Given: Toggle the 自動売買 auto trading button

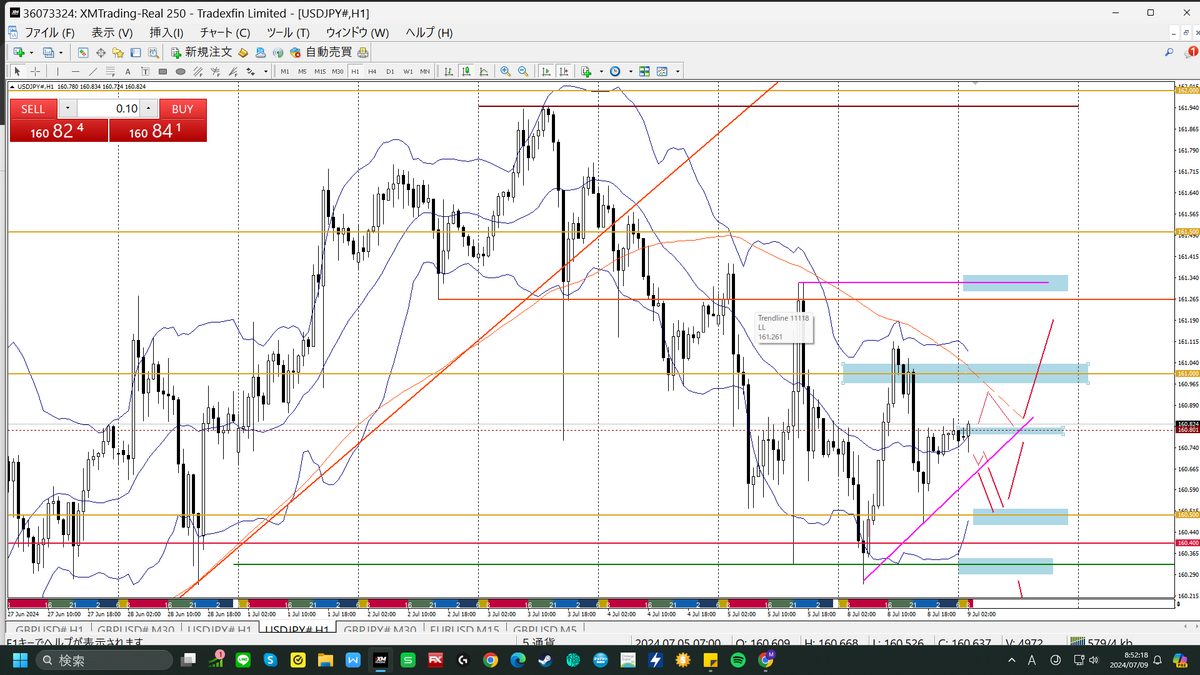Looking at the screenshot, I should [x=319, y=52].
